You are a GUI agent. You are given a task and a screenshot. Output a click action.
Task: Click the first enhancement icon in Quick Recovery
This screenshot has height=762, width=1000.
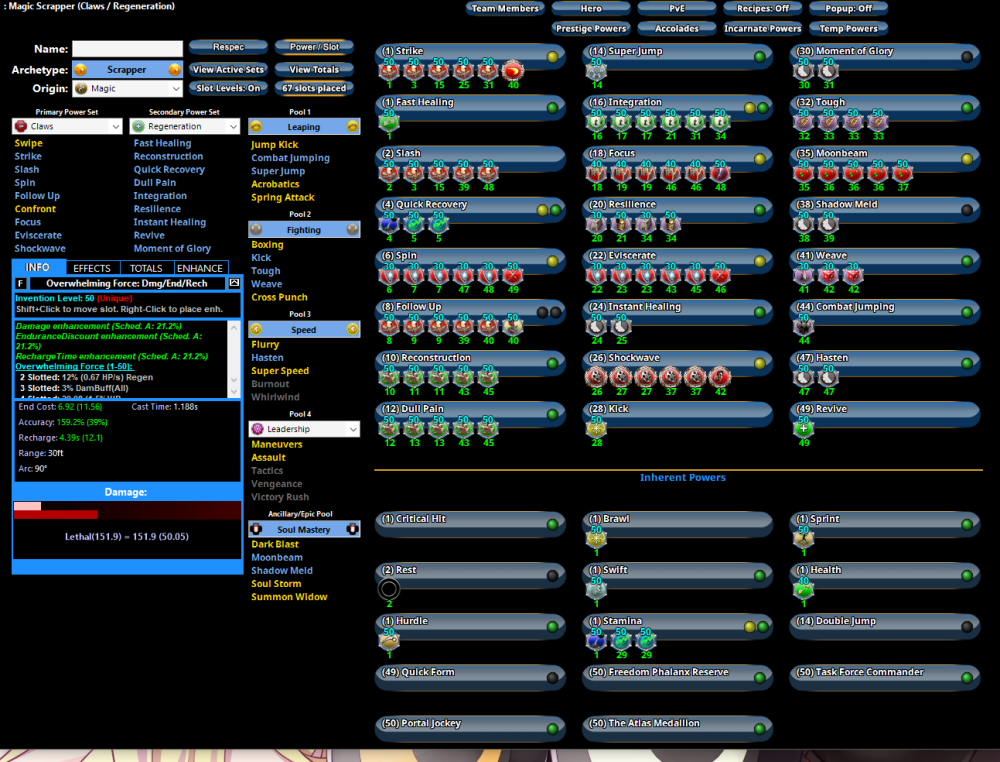(390, 222)
